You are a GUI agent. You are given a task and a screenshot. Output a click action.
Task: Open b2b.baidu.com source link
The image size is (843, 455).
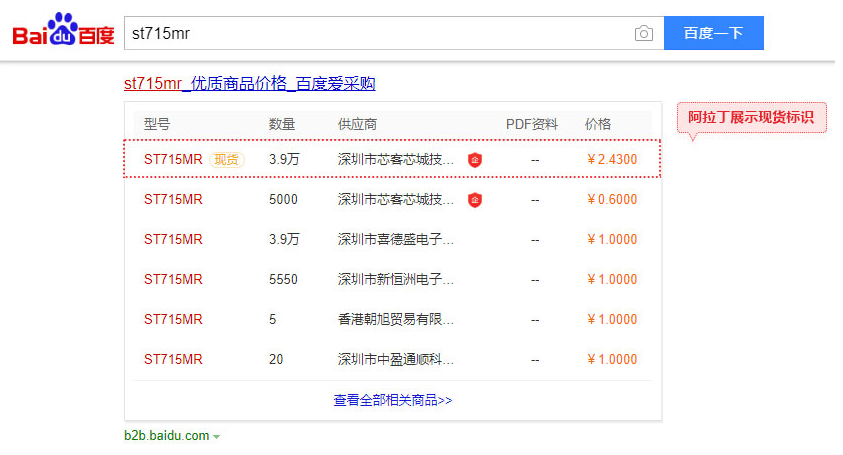click(167, 436)
